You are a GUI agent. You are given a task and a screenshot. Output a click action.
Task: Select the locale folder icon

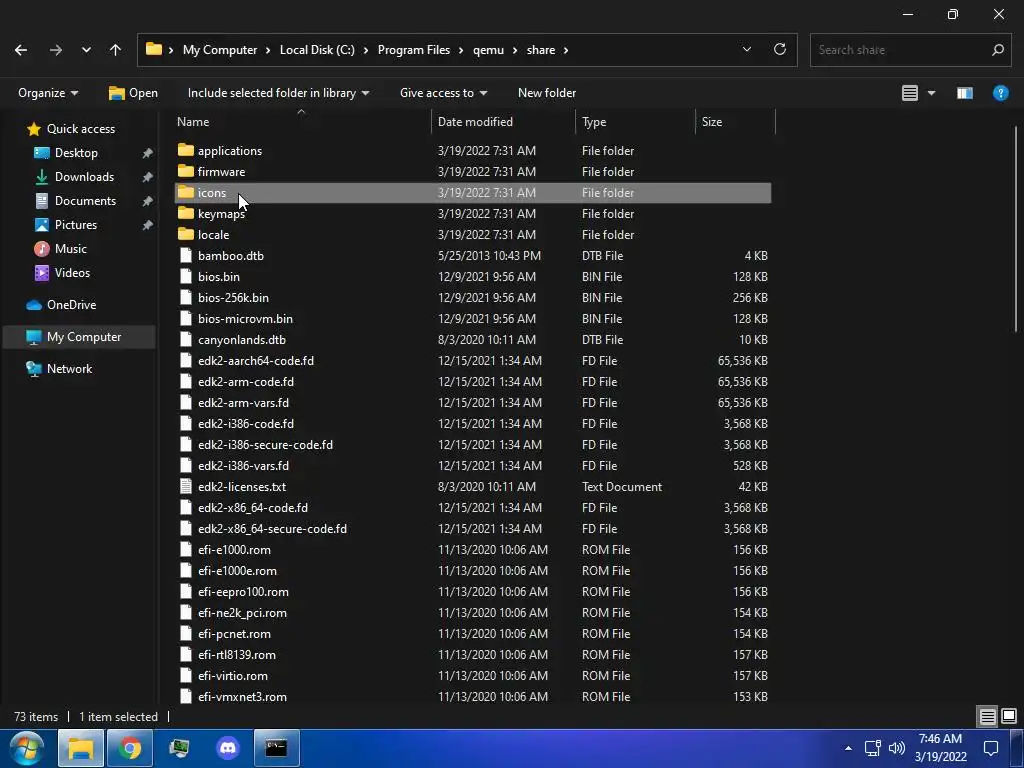[185, 234]
